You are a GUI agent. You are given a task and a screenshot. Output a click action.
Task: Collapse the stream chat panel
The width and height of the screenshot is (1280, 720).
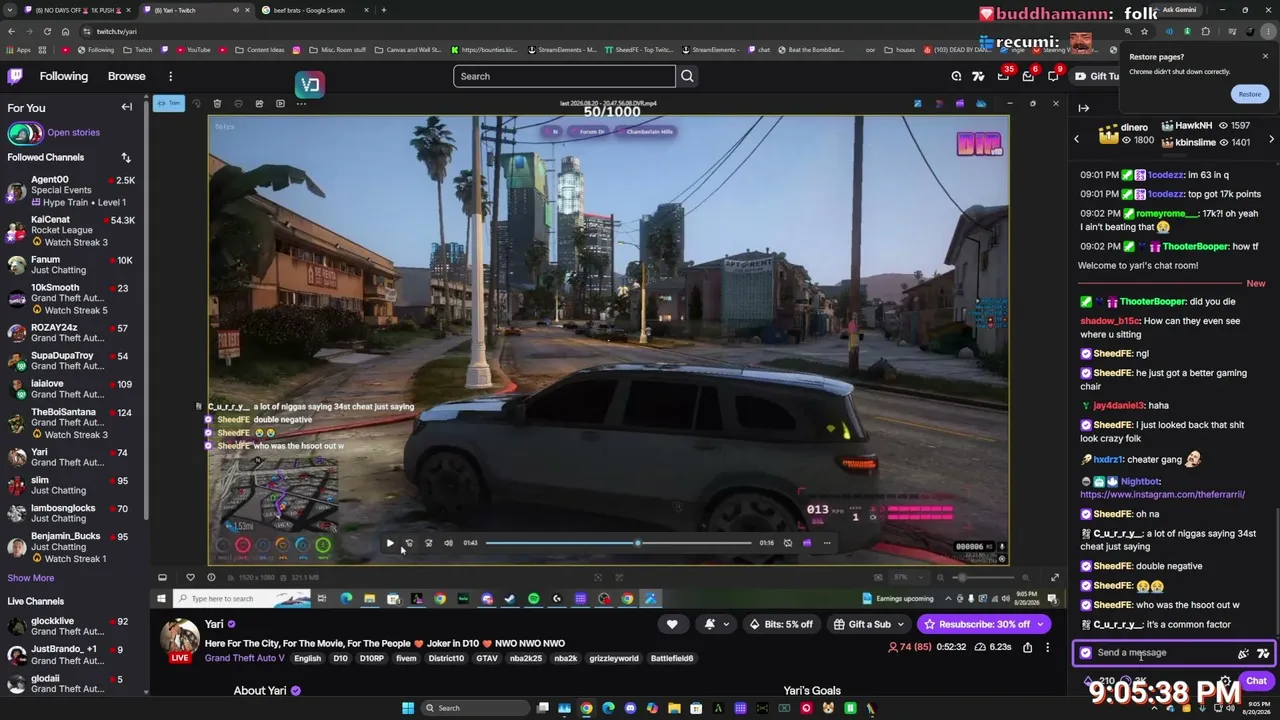pyautogui.click(x=1084, y=107)
